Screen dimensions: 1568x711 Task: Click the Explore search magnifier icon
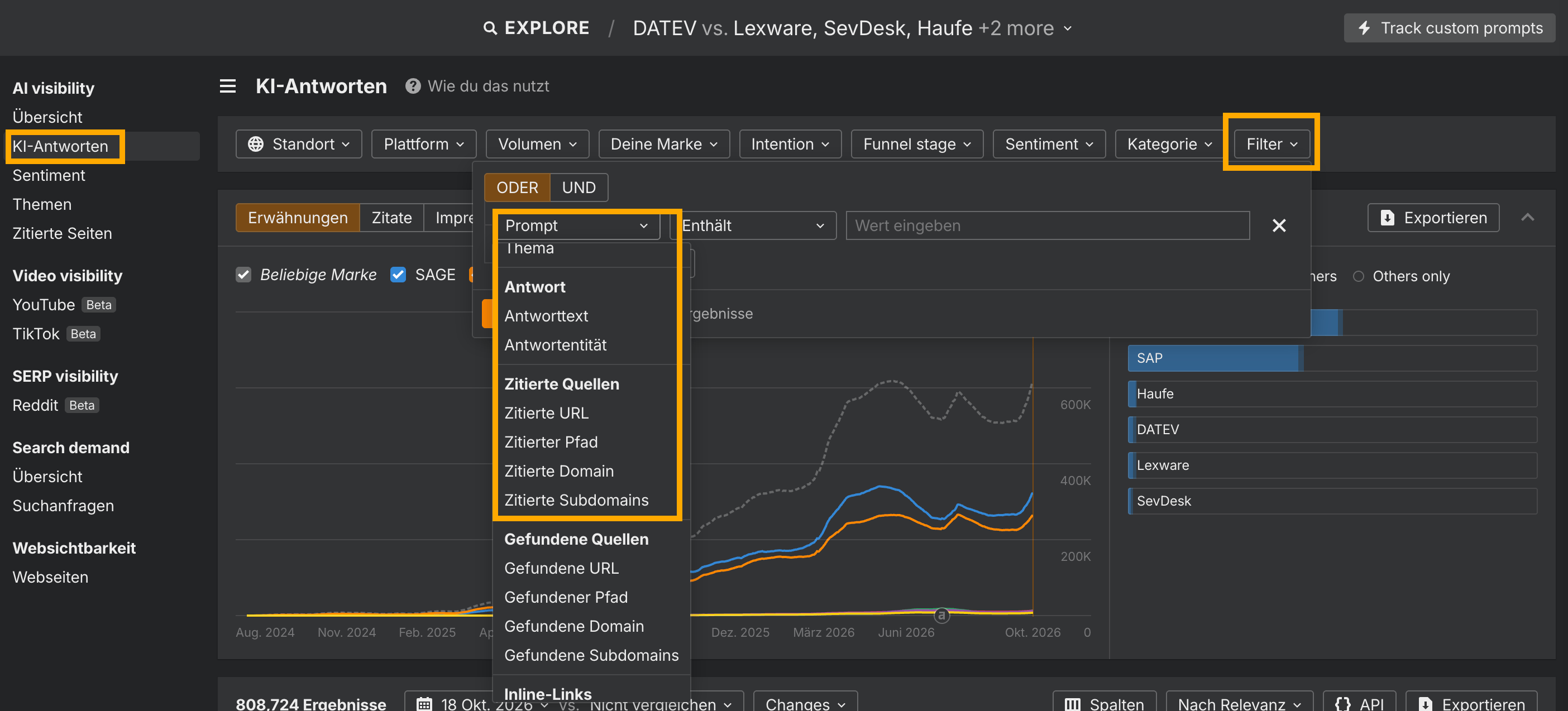tap(489, 28)
